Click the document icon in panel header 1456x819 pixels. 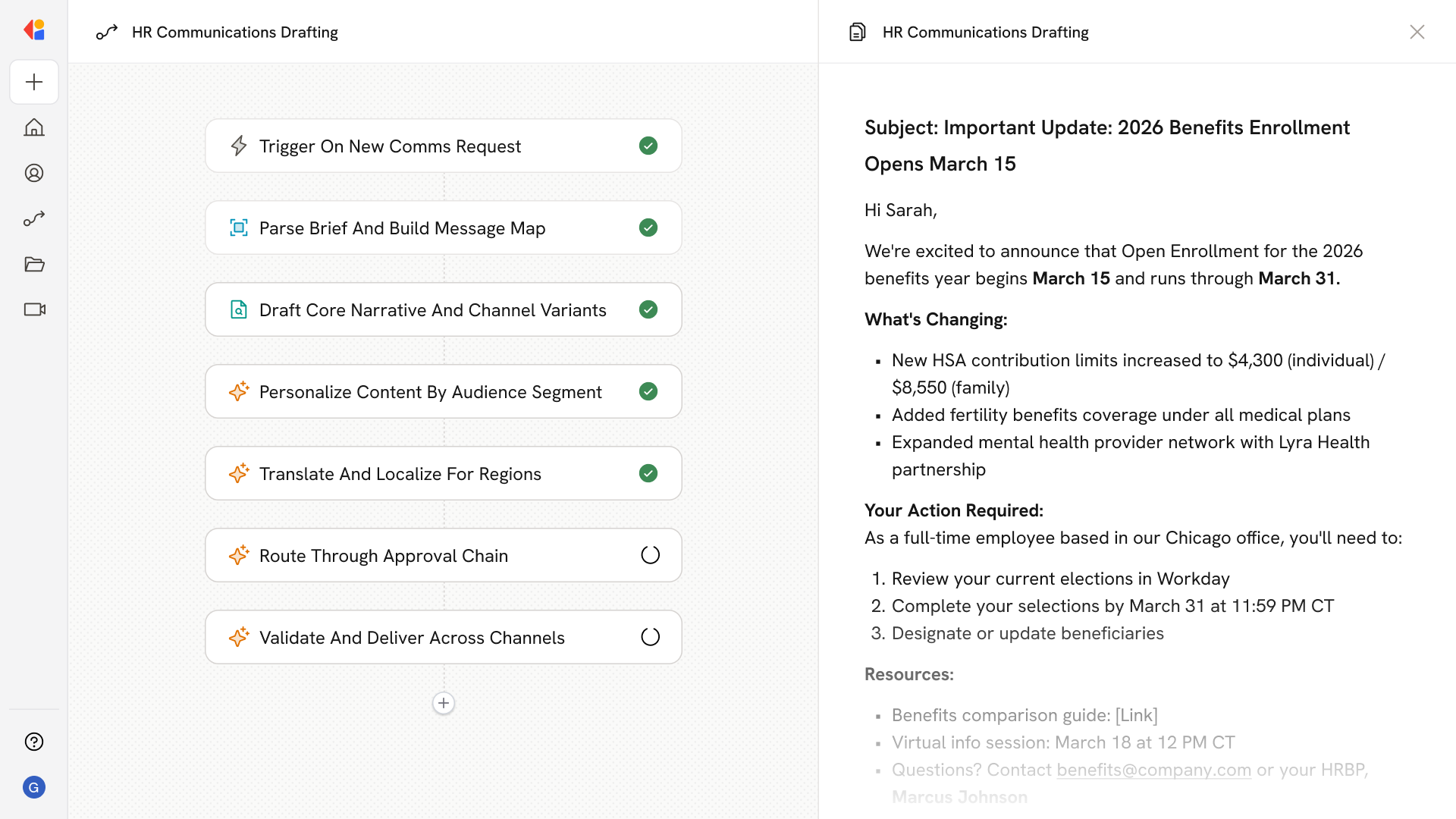pos(857,32)
